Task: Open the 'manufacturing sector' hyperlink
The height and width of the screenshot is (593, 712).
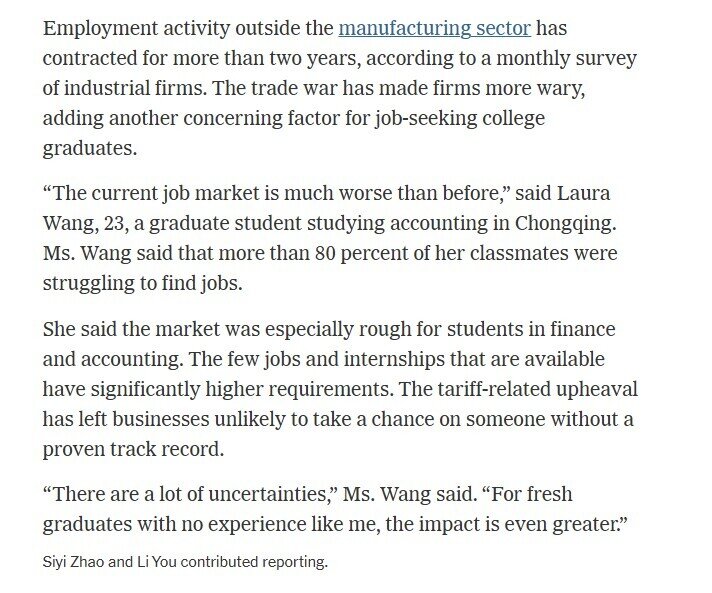Action: point(435,29)
